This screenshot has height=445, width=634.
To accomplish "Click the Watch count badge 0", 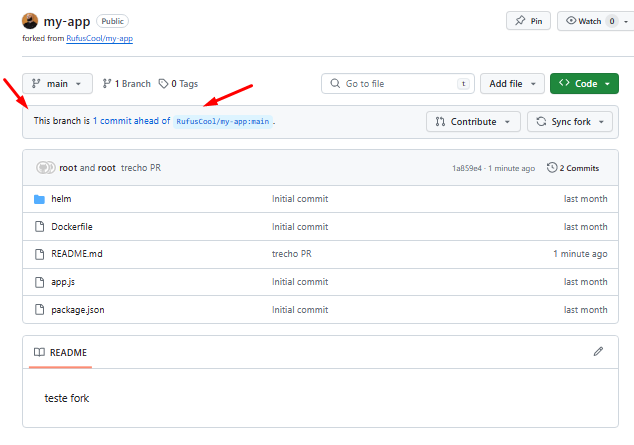I will [x=612, y=21].
